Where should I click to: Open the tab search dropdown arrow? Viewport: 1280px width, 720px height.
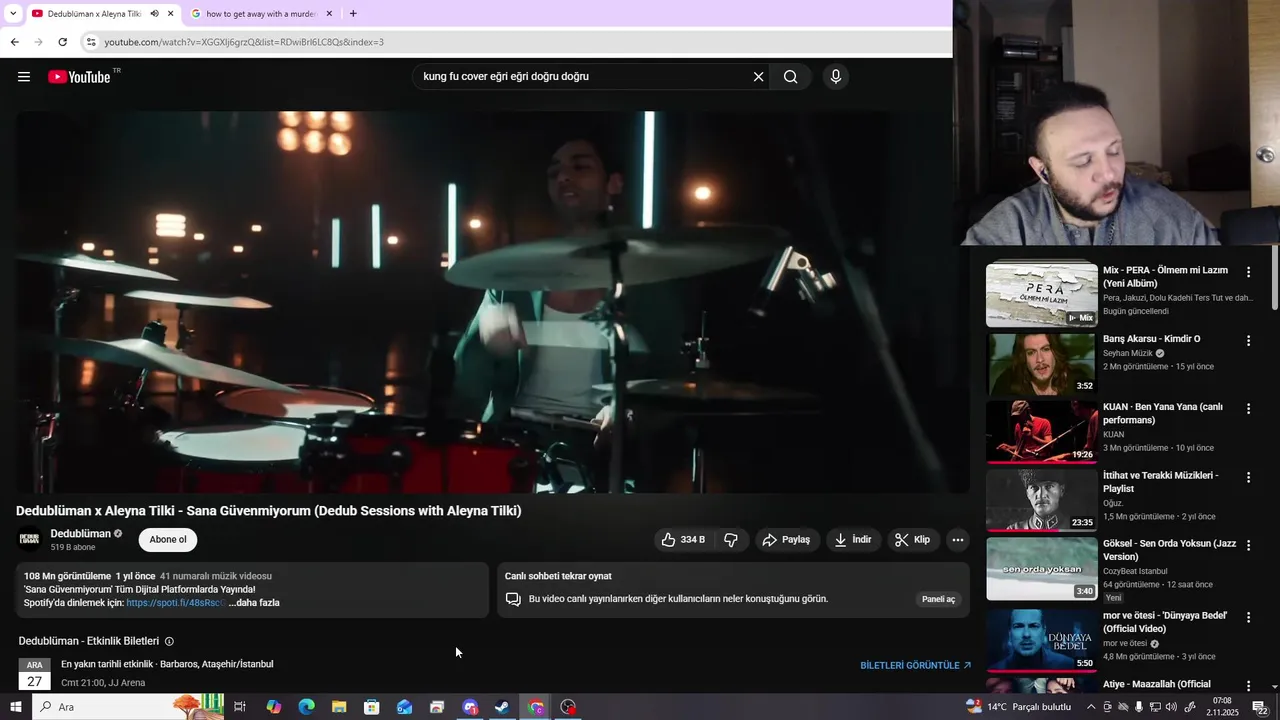[12, 14]
